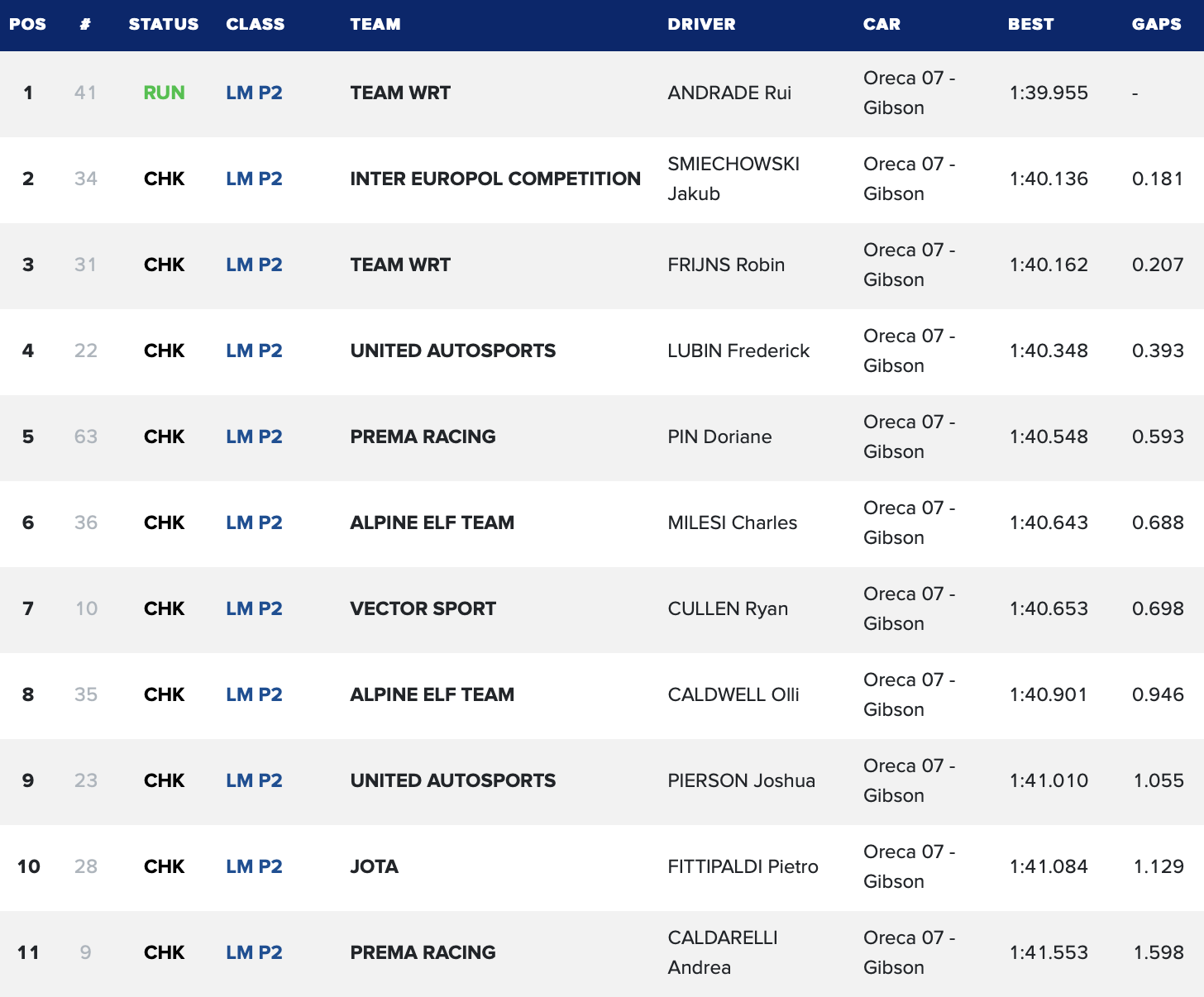Open LM P2 class link for CALDARELLI Andrea
The width and height of the screenshot is (1204, 997).
255,952
